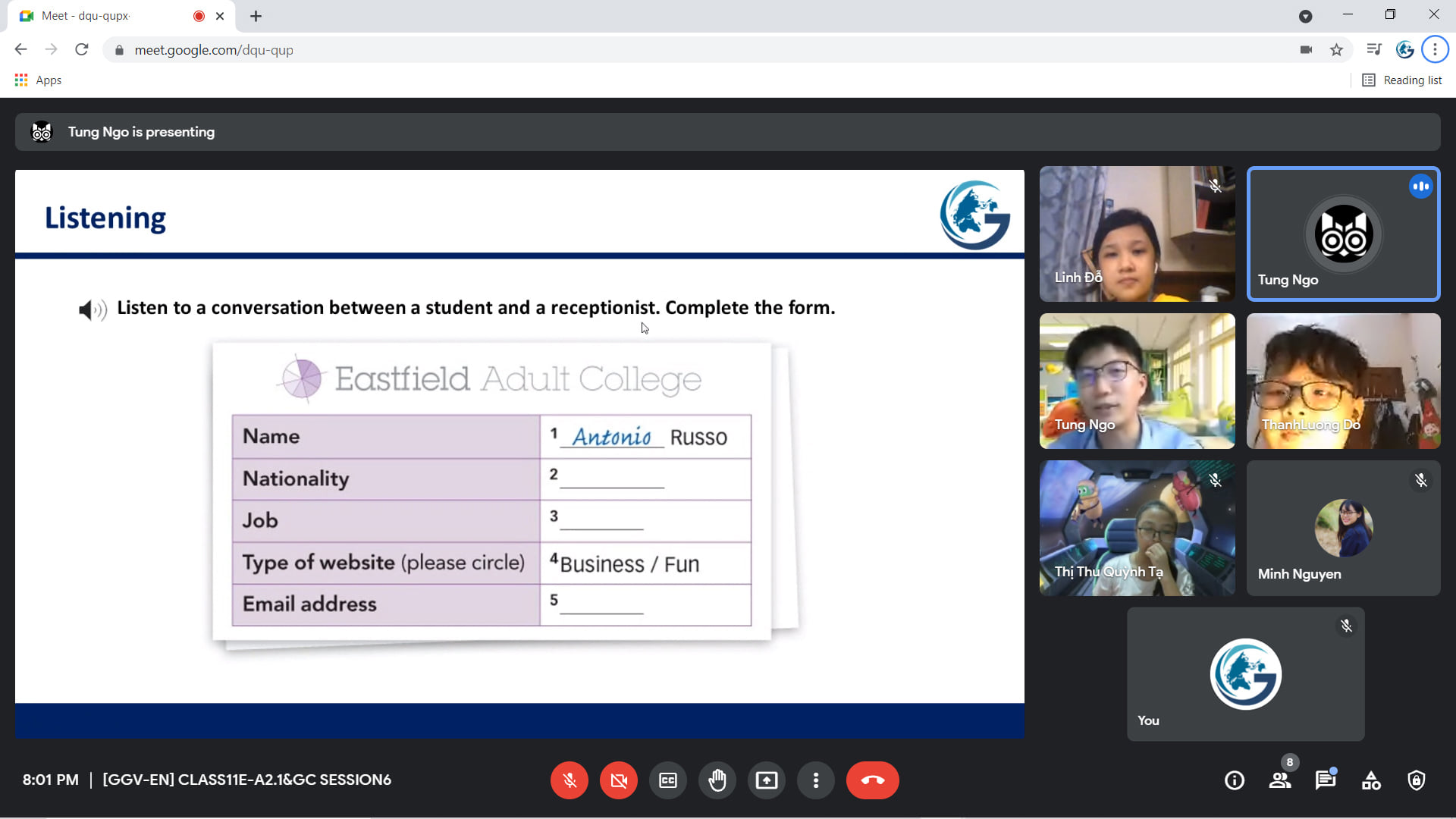This screenshot has height=819, width=1456.
Task: Unmute the microphone in call controls
Action: tap(570, 780)
